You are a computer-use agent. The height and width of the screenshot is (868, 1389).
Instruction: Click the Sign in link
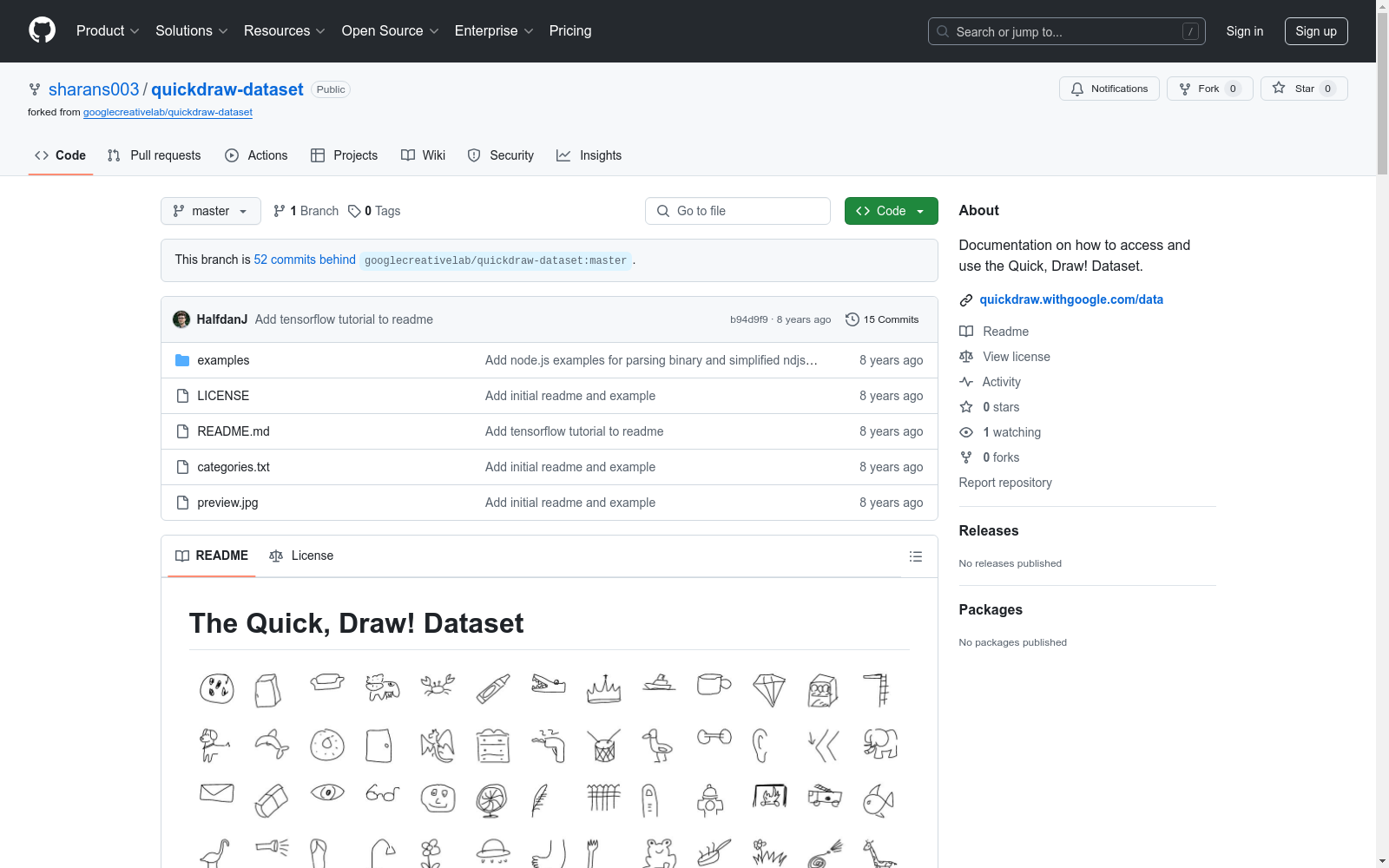coord(1245,31)
